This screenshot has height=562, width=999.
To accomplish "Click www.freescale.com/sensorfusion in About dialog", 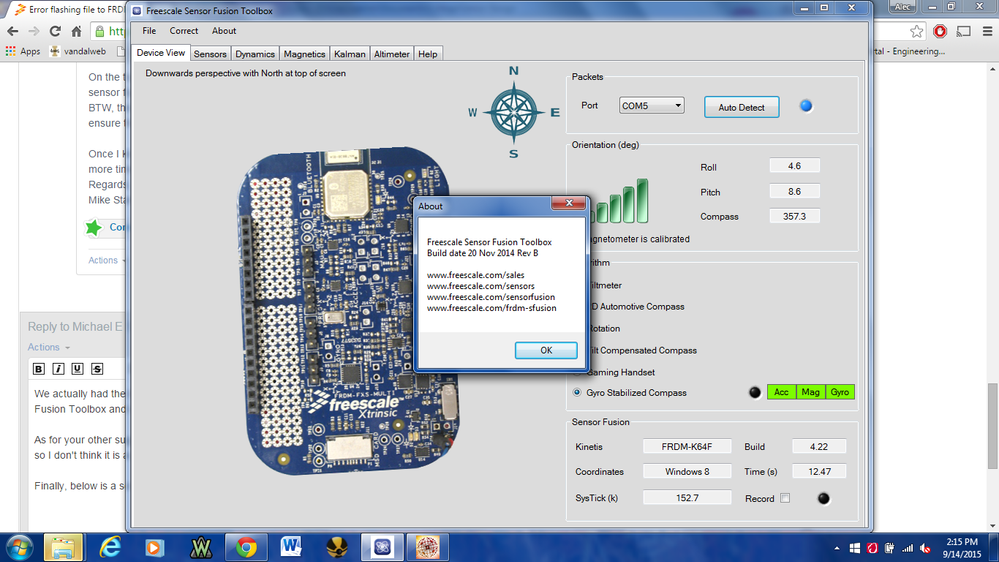I will (491, 297).
